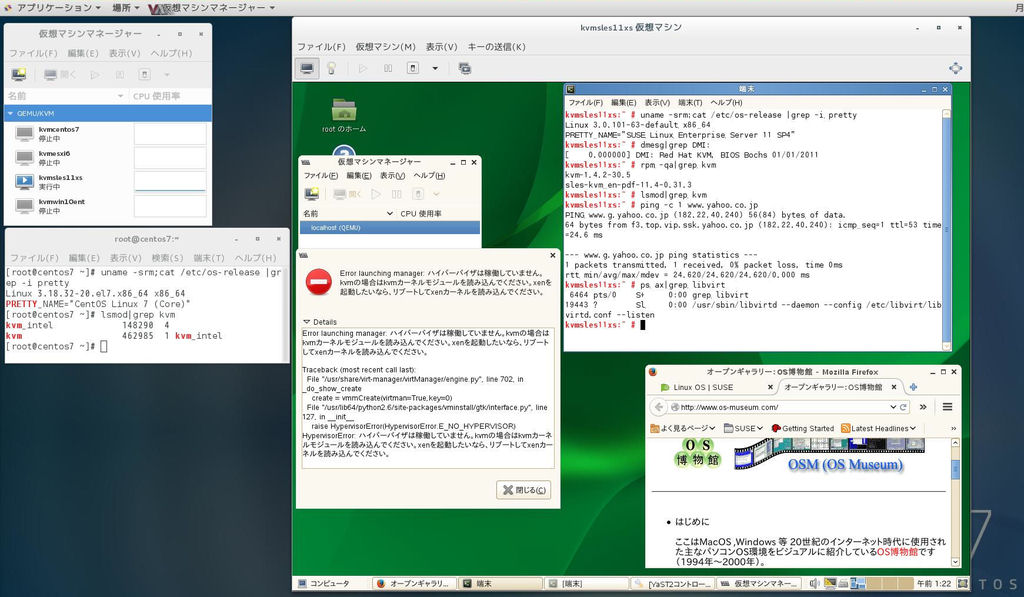Click the guest terminal vertical scrollbar

[x=946, y=230]
